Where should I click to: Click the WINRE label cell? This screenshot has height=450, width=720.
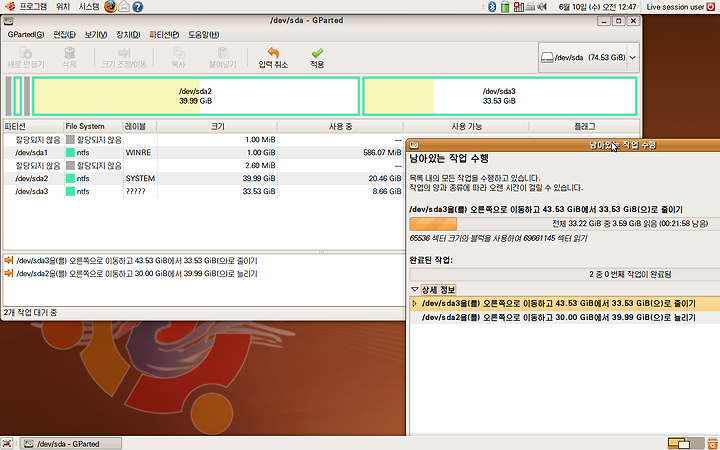coord(138,152)
